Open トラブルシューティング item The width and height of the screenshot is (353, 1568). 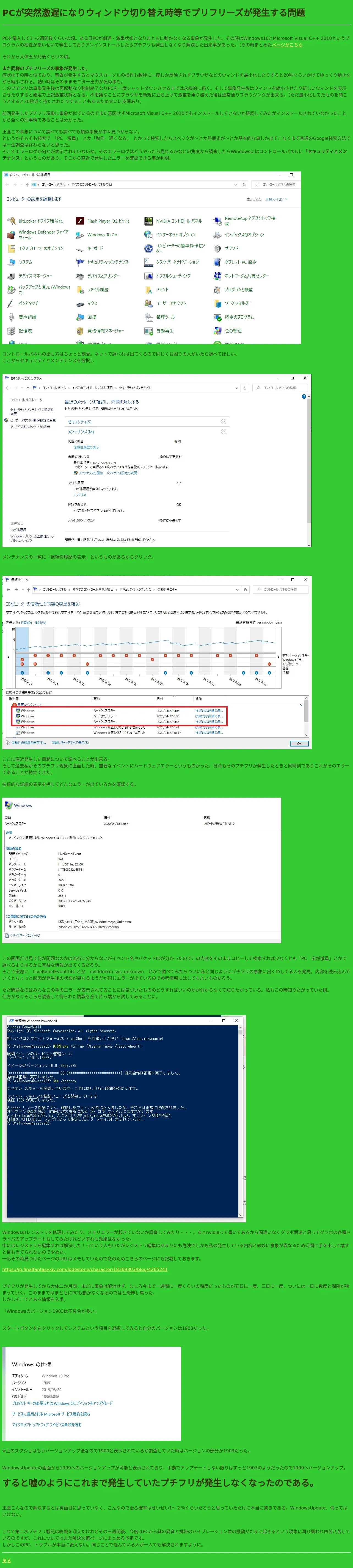(x=167, y=276)
